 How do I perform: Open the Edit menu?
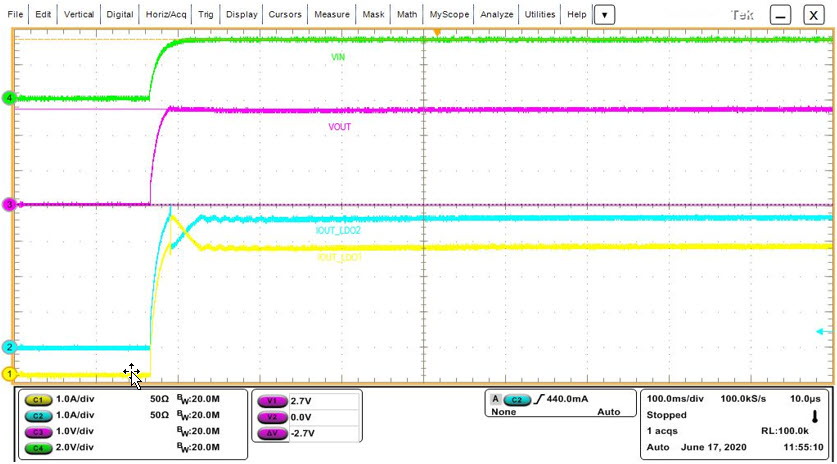coord(43,14)
